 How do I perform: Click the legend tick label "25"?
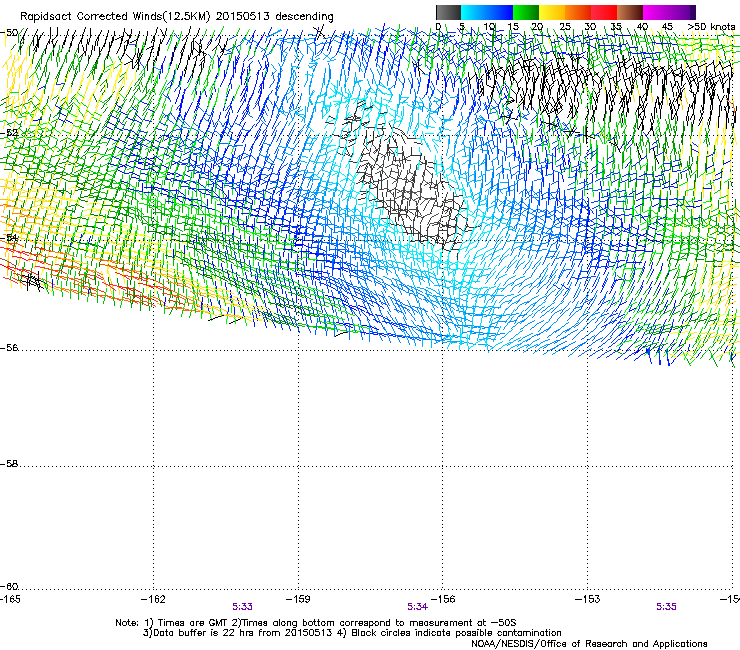(x=564, y=27)
